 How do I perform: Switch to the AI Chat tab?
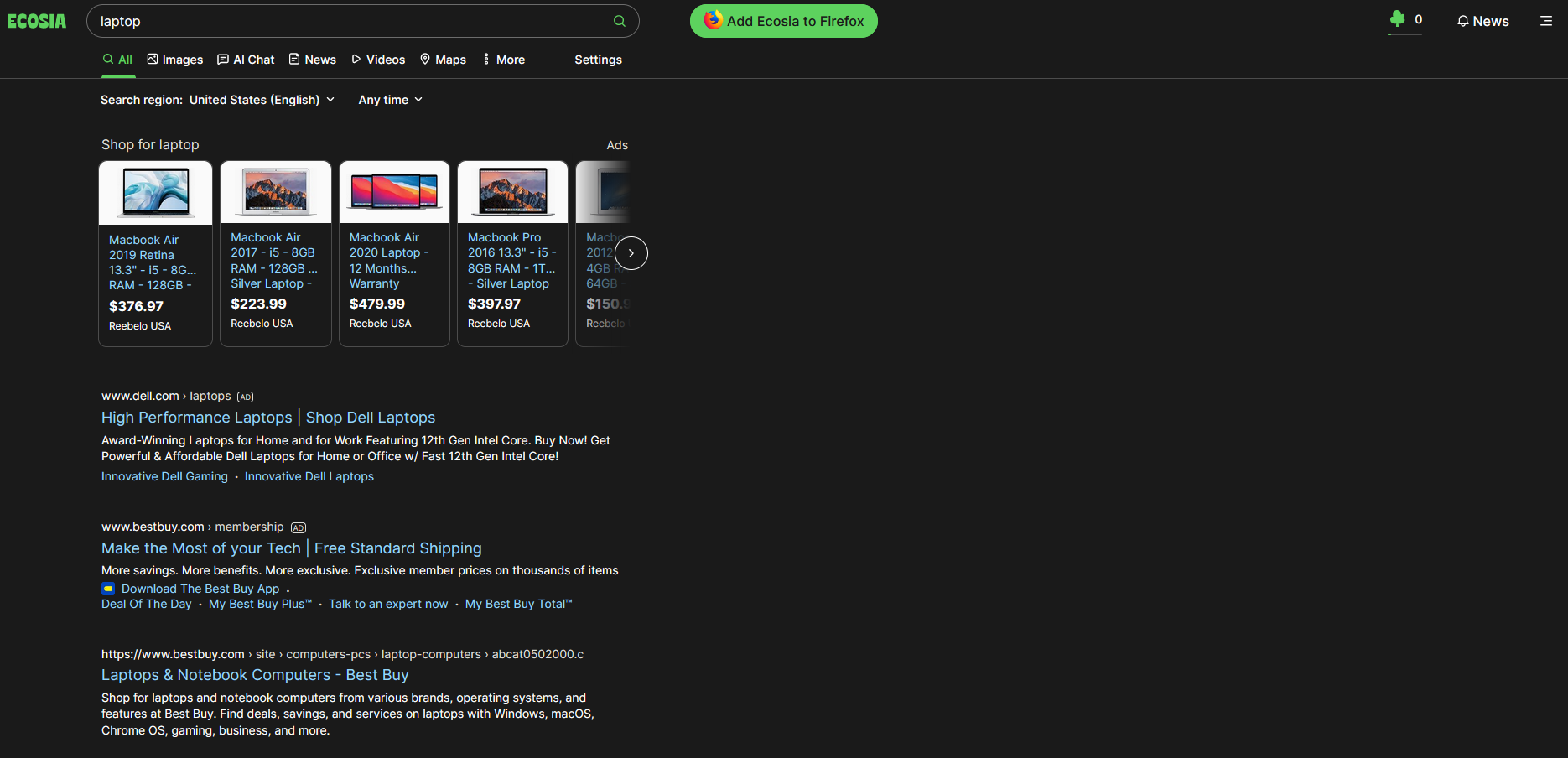(246, 60)
